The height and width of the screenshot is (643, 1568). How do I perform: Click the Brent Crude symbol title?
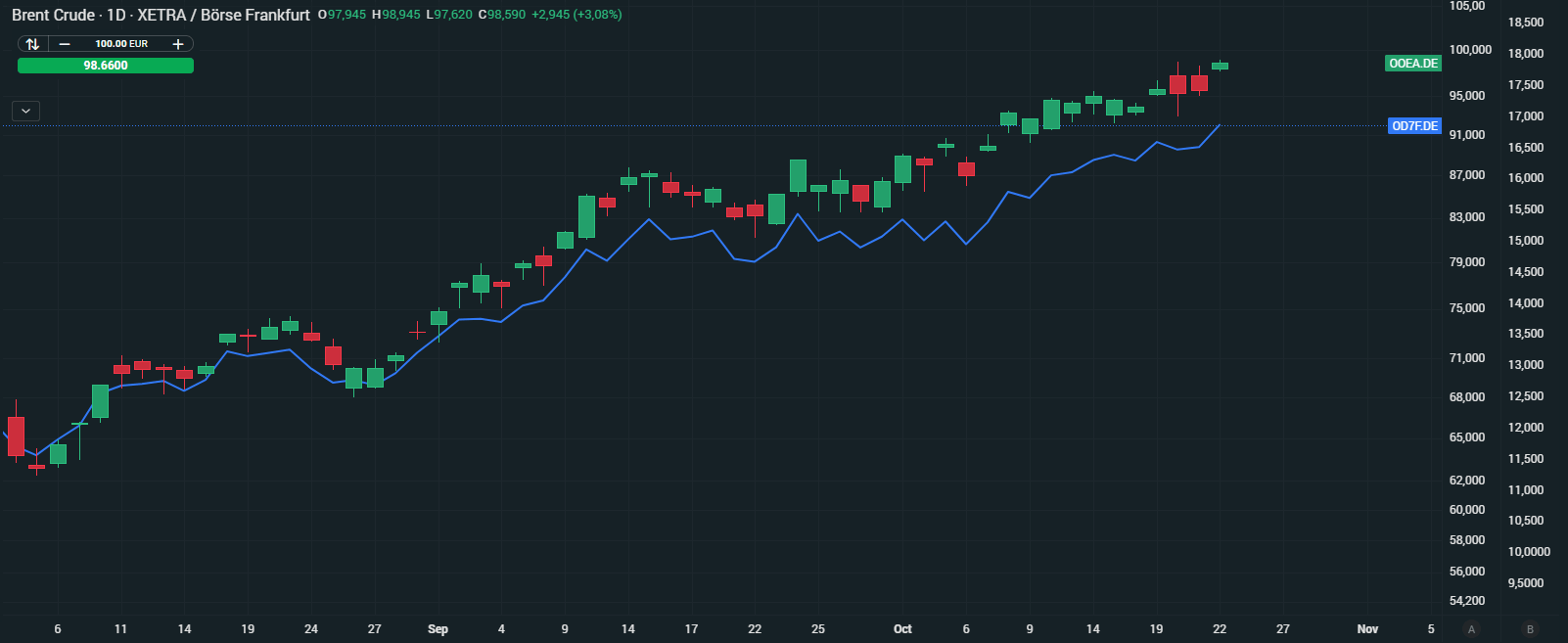(54, 15)
